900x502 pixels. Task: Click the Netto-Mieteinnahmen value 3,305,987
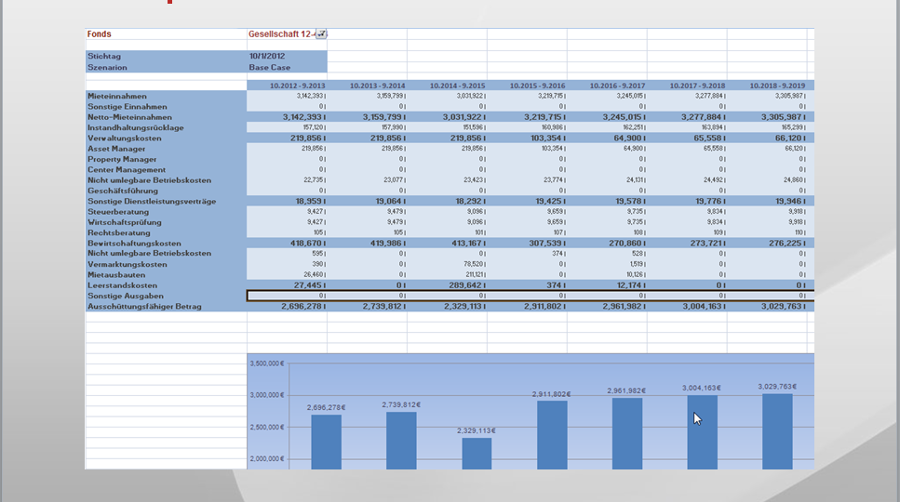point(784,117)
